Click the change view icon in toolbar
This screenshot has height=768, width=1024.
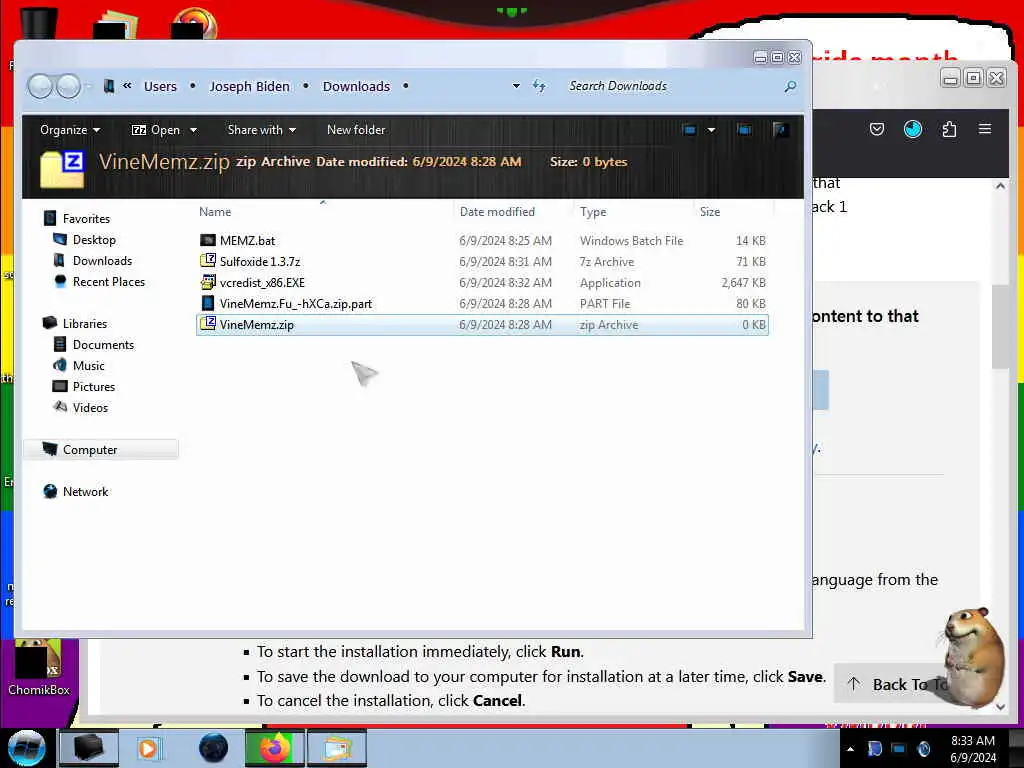coord(689,130)
